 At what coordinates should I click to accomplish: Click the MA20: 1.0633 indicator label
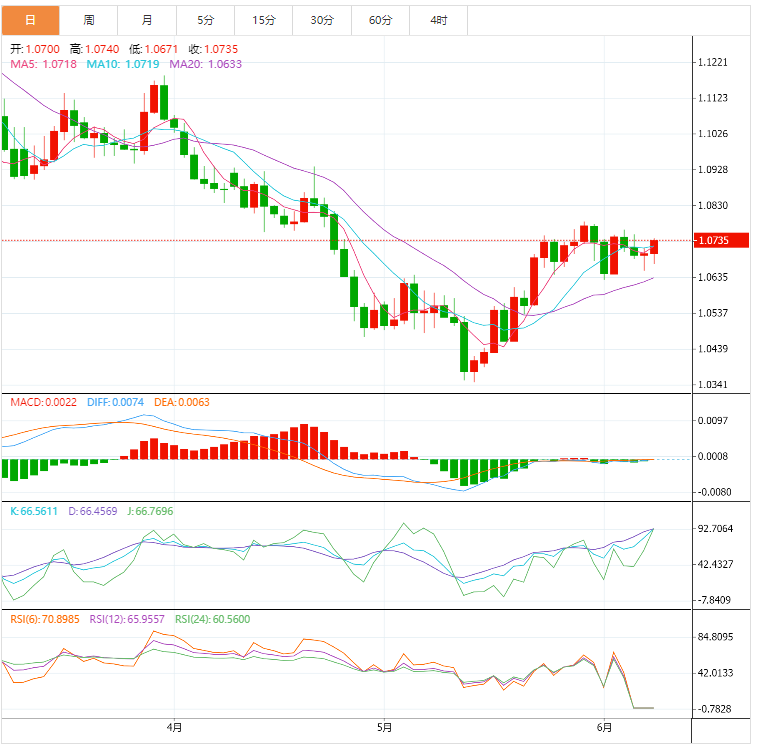[x=206, y=64]
